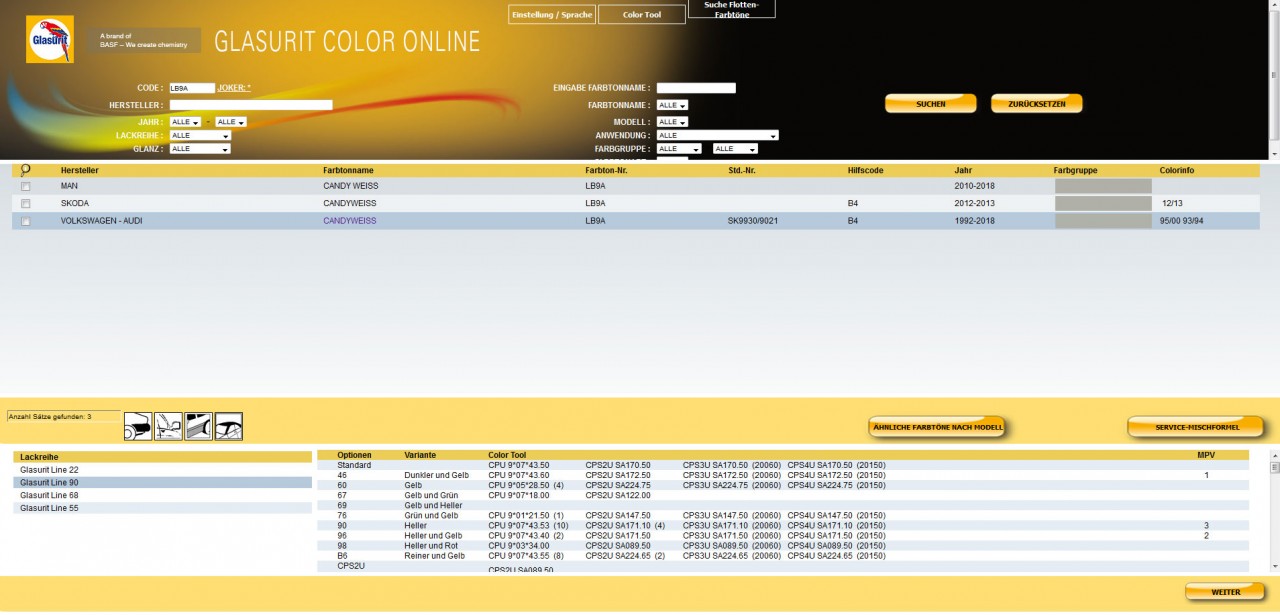
Task: Select the car door sill icon
Action: [199, 426]
